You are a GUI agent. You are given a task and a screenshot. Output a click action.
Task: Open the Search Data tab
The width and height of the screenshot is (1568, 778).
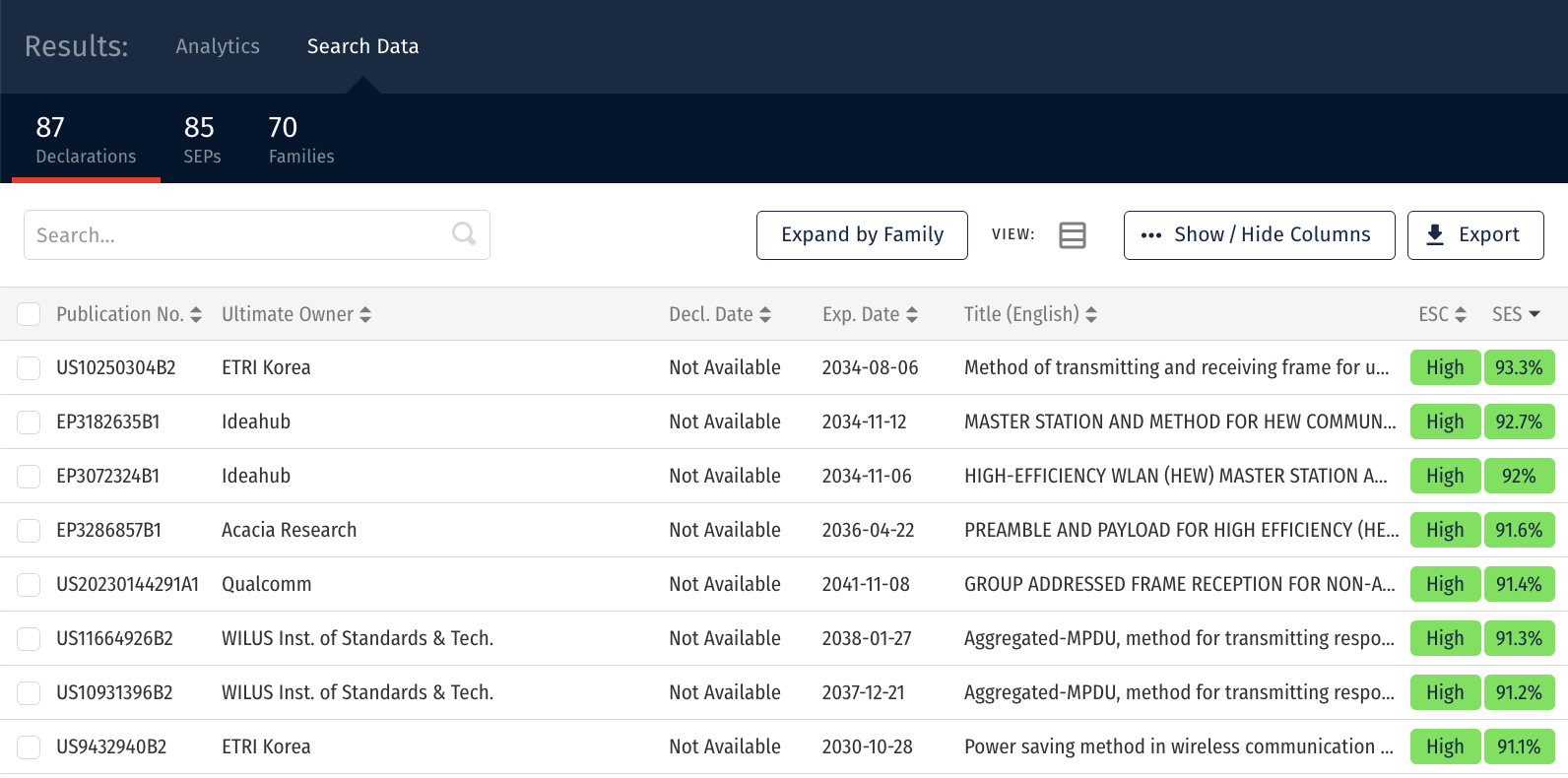pyautogui.click(x=362, y=46)
